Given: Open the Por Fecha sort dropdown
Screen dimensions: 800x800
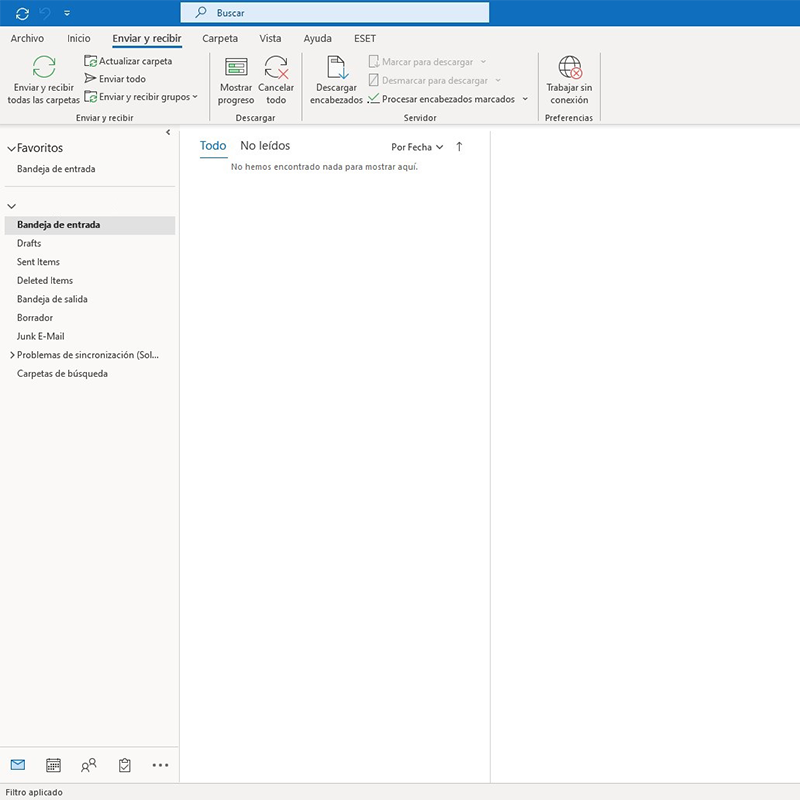Looking at the screenshot, I should [x=417, y=147].
